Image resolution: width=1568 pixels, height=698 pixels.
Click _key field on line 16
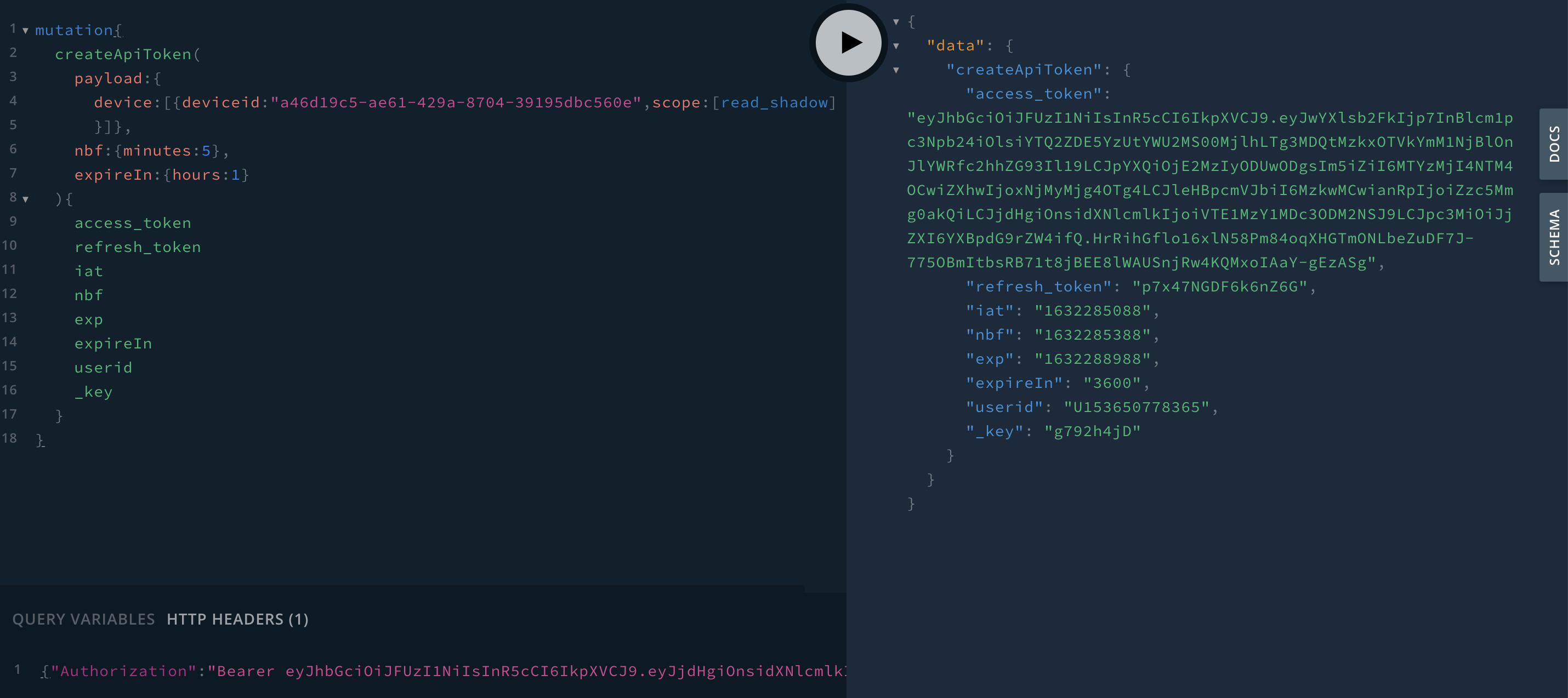coord(94,392)
